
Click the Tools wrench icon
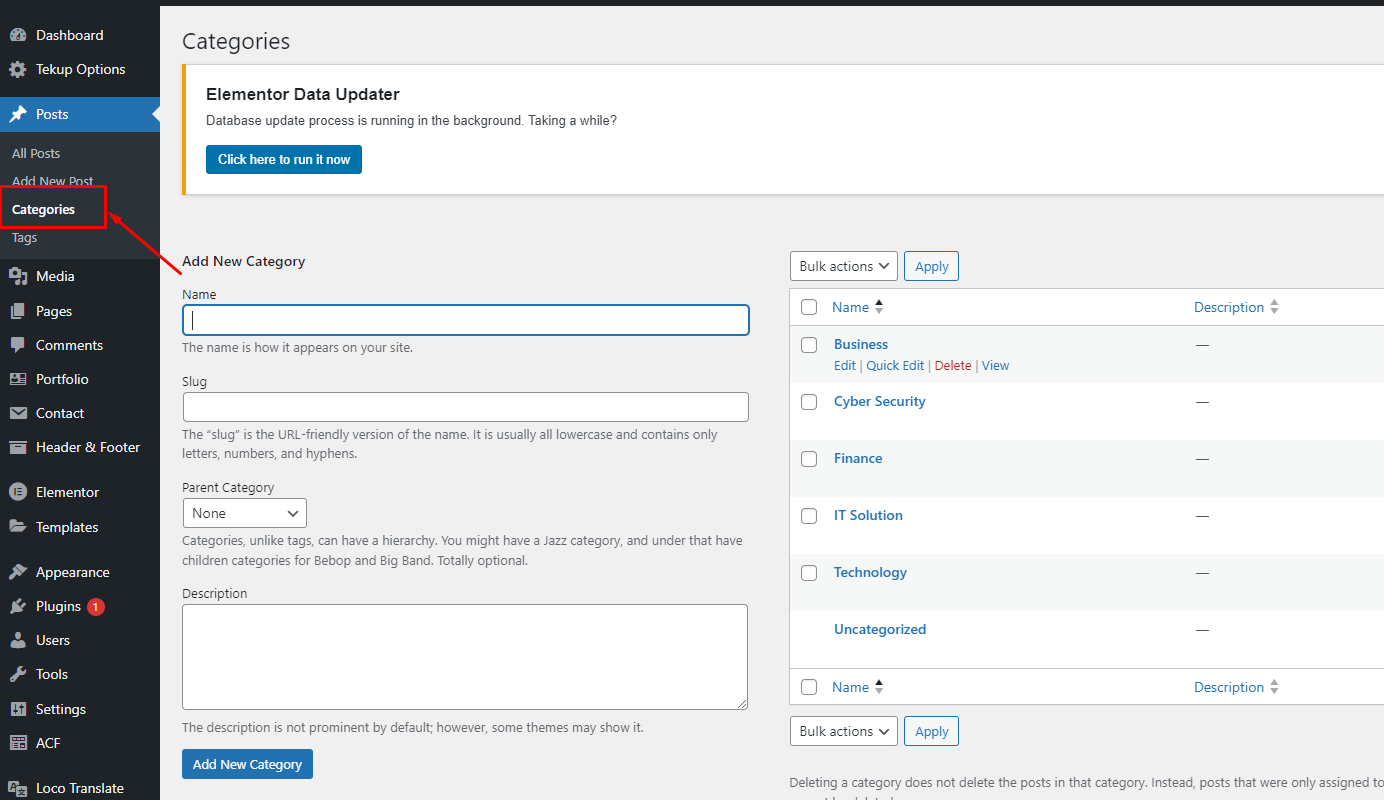pyautogui.click(x=18, y=674)
